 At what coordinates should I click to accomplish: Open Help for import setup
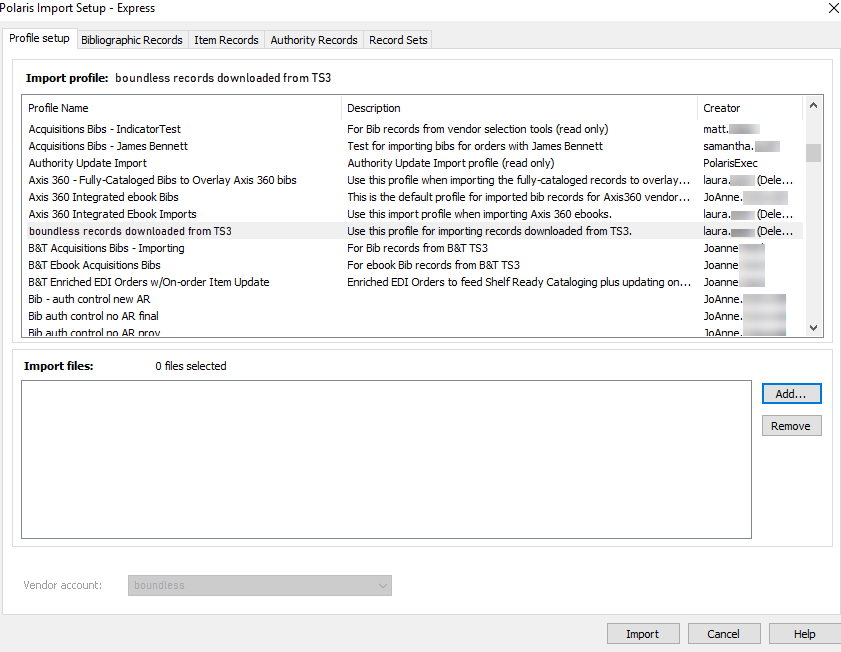804,634
